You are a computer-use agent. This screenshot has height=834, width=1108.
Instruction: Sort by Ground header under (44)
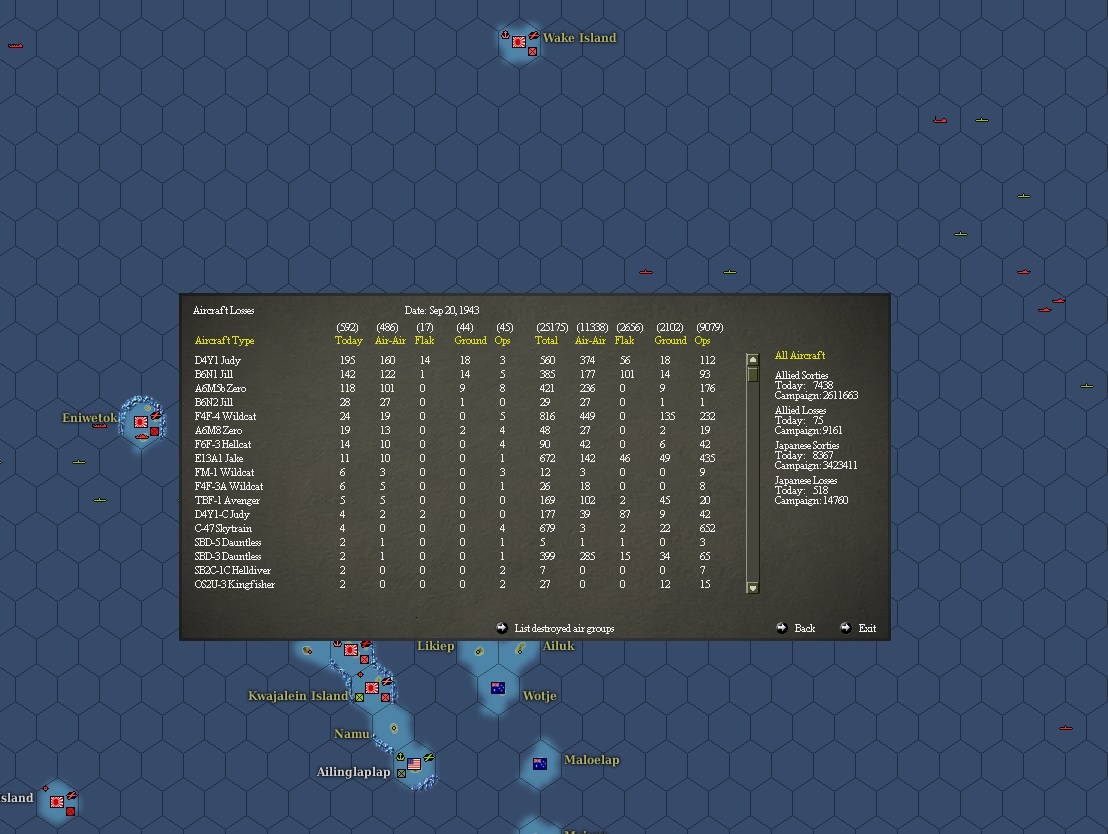coord(471,341)
